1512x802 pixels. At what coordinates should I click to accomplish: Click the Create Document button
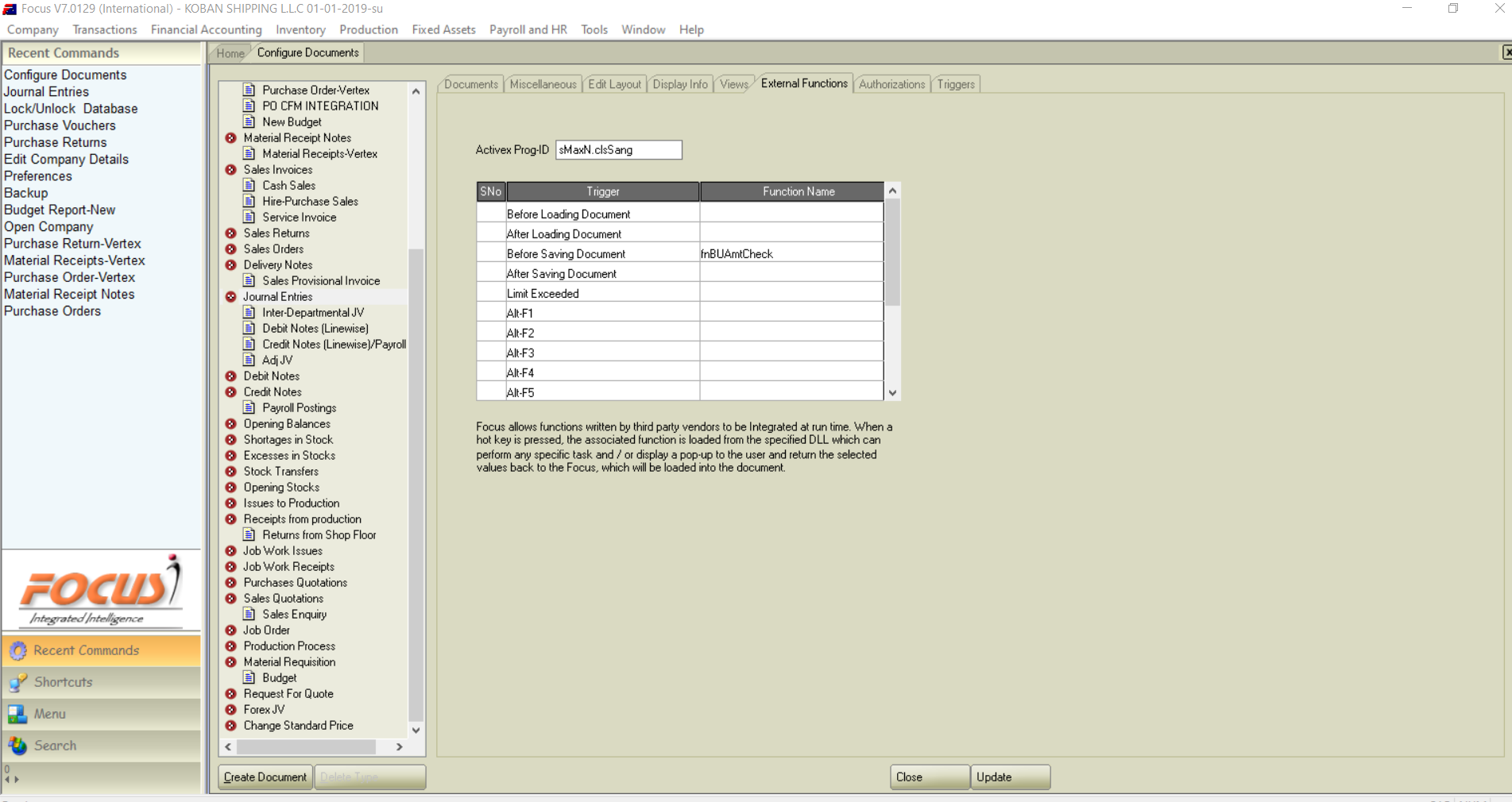pyautogui.click(x=265, y=777)
